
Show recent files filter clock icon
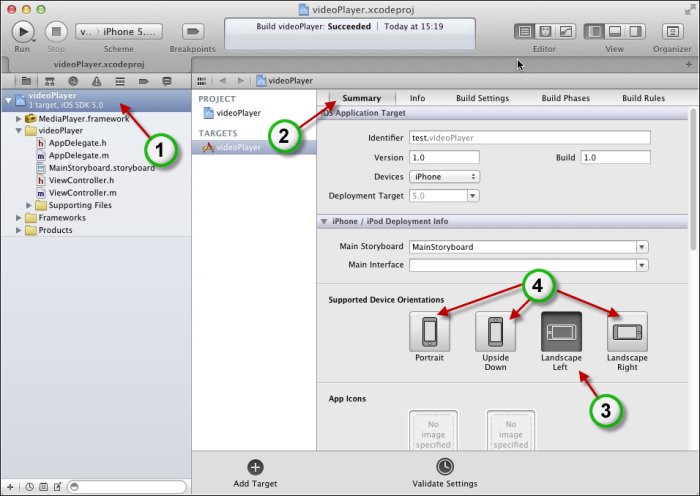[29, 487]
